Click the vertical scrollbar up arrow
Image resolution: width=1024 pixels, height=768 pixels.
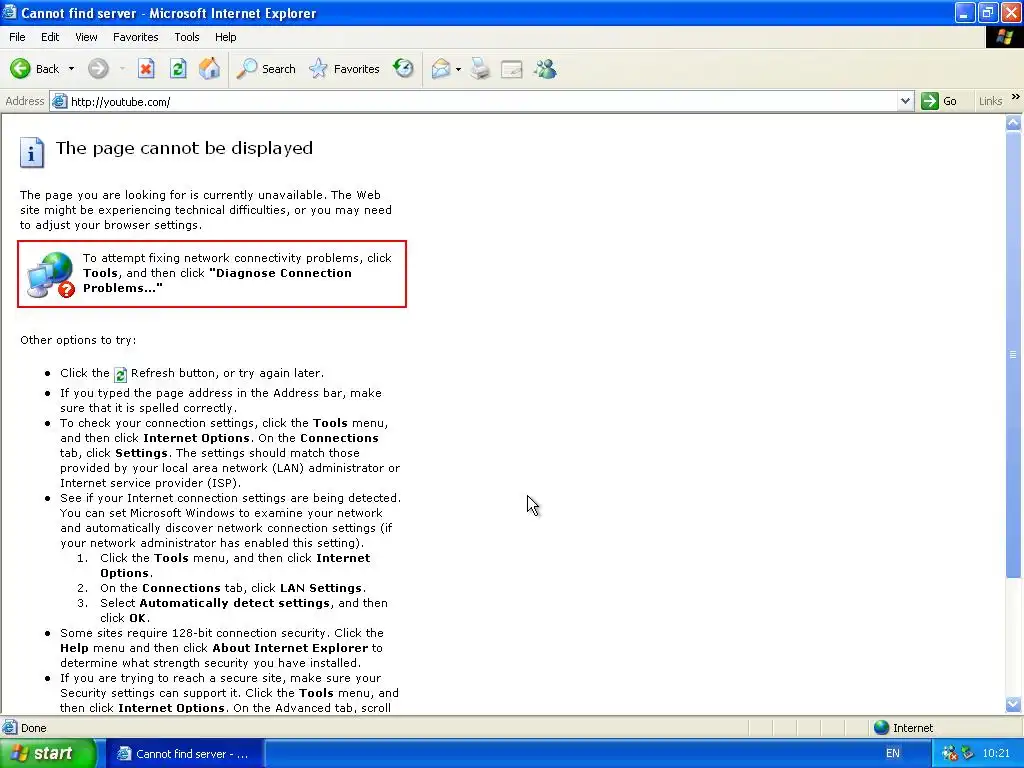(x=1013, y=123)
